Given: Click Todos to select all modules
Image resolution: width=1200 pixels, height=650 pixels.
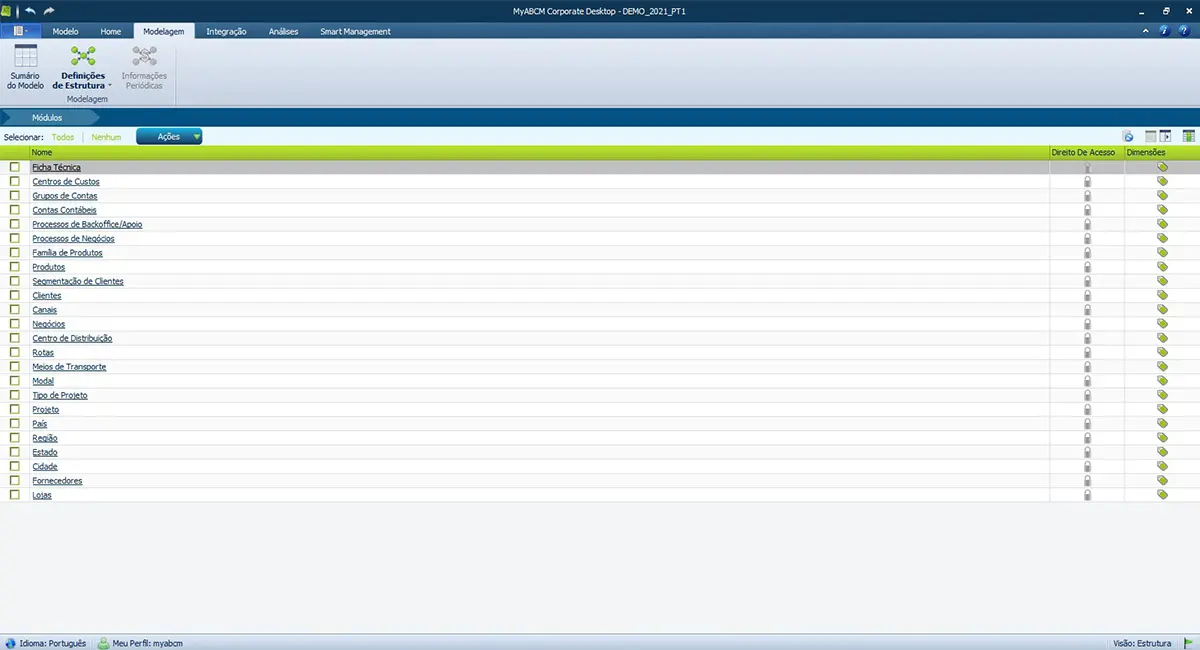Looking at the screenshot, I should click(63, 137).
